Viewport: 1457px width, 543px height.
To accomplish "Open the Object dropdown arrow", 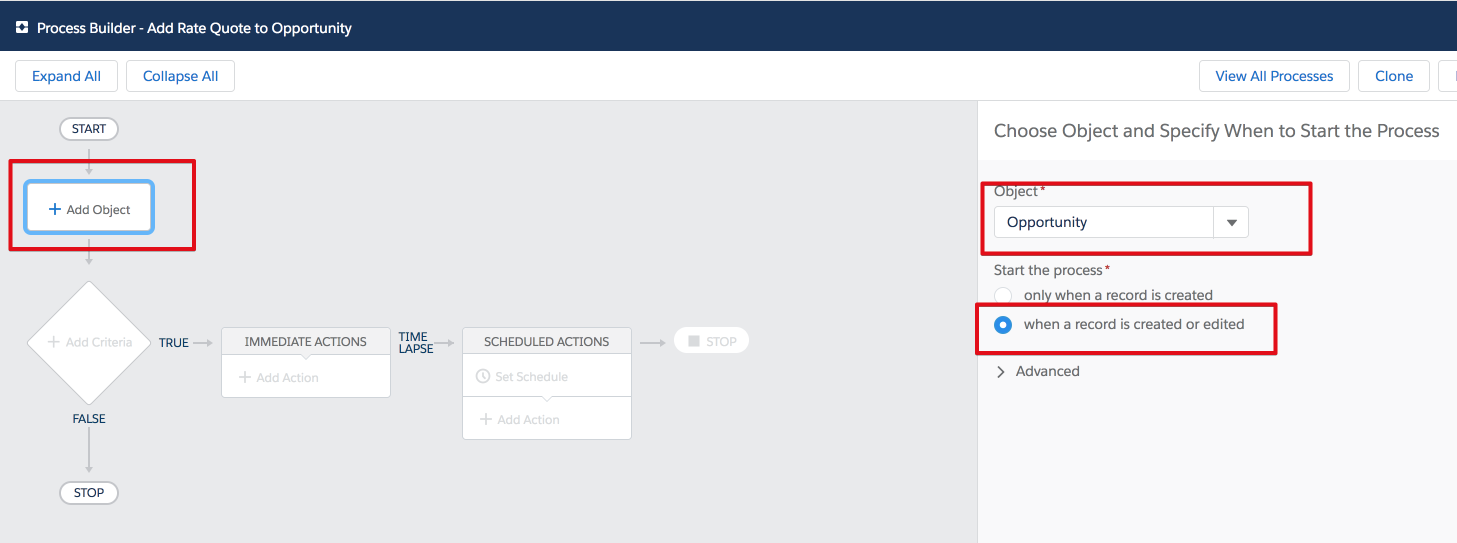I will tap(1231, 222).
